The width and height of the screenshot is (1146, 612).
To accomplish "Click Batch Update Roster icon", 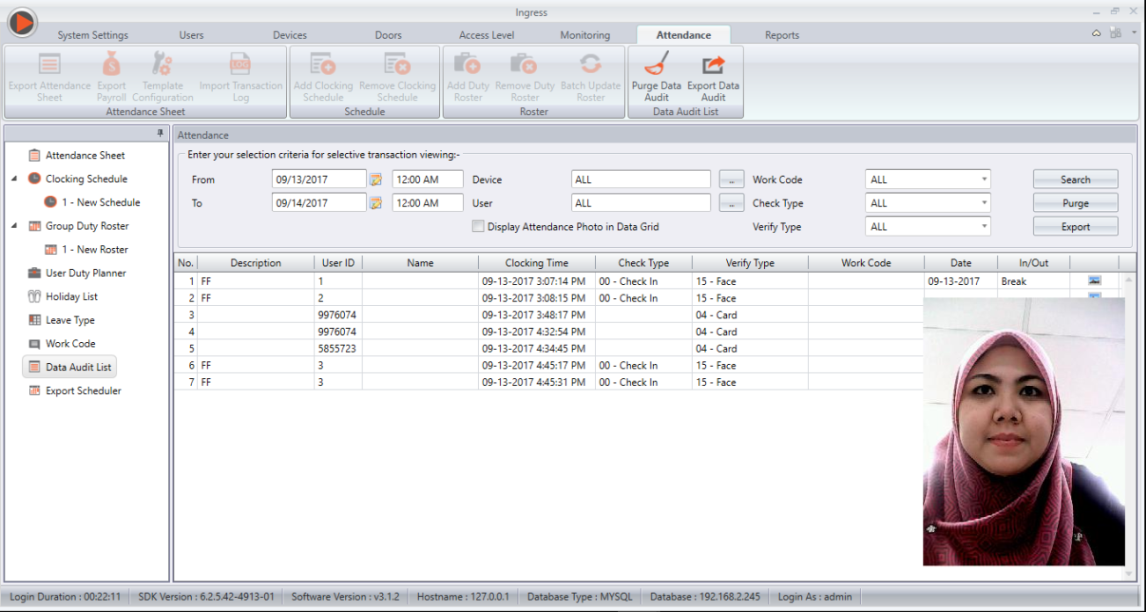I will pyautogui.click(x=590, y=64).
